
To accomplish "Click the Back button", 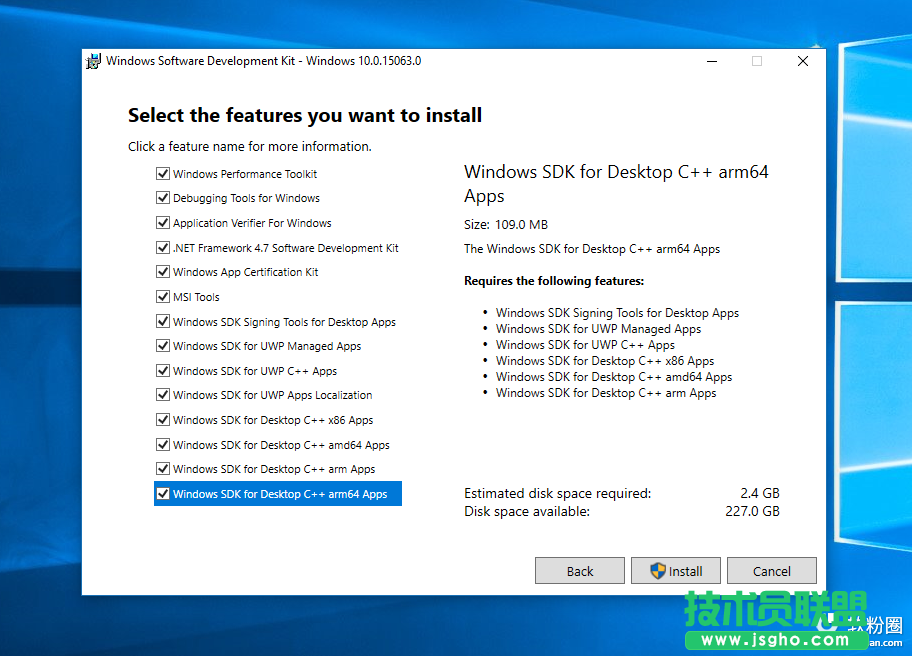I will [x=580, y=570].
